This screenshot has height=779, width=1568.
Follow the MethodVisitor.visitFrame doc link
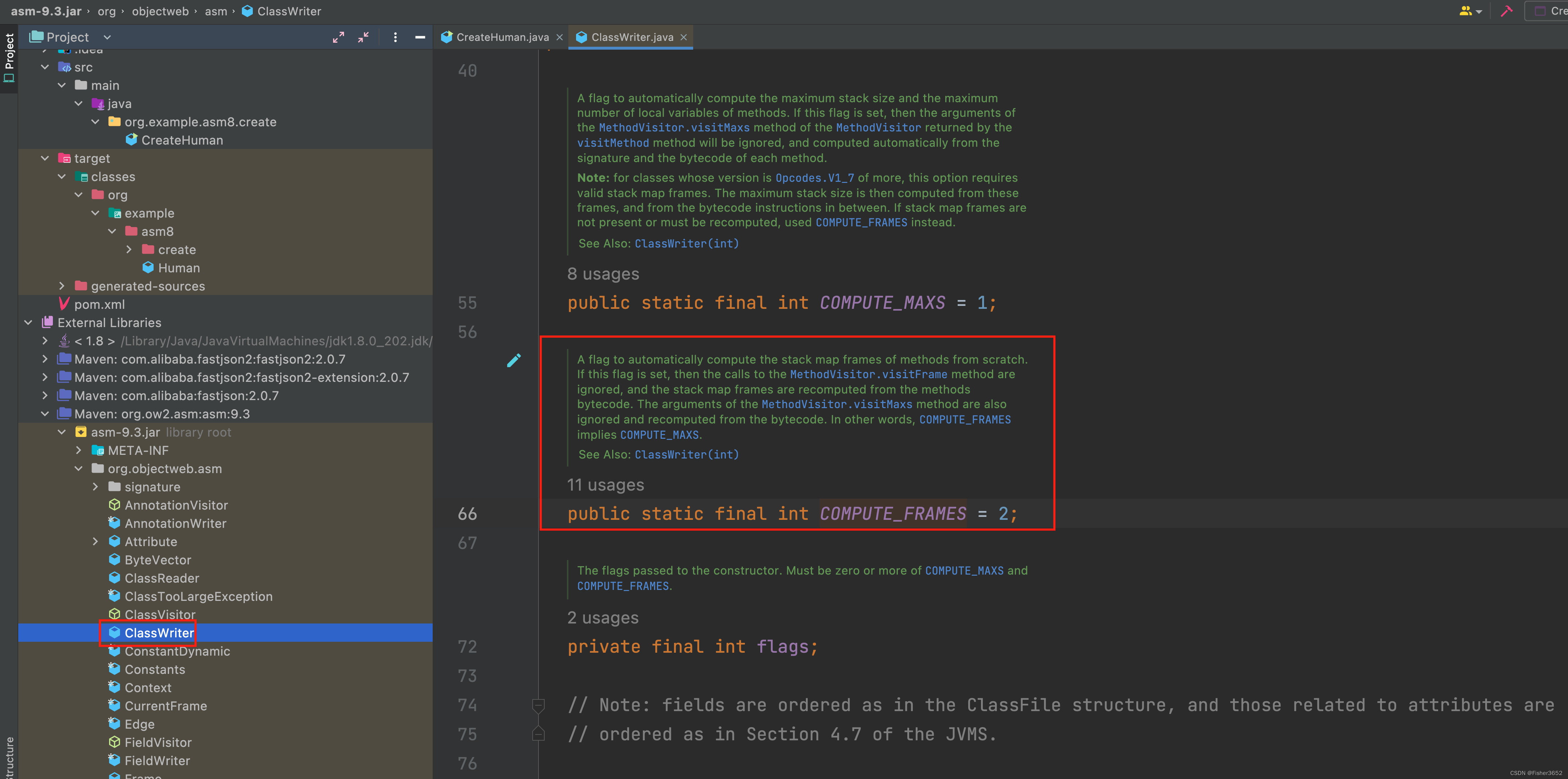868,375
